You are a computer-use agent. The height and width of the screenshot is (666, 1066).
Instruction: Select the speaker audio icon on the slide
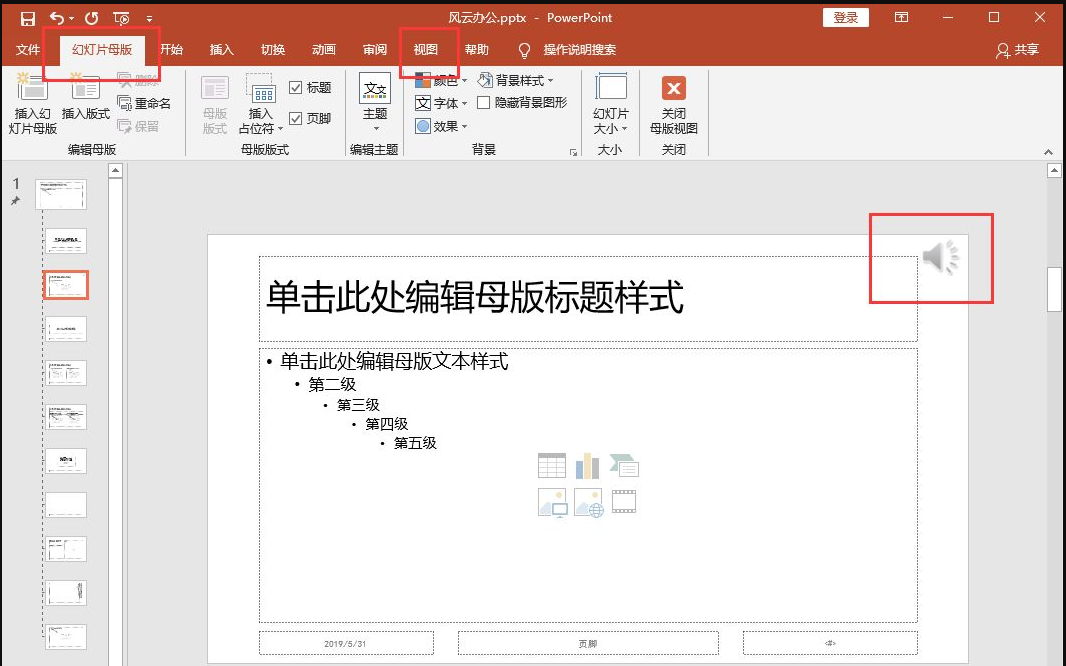tap(941, 258)
